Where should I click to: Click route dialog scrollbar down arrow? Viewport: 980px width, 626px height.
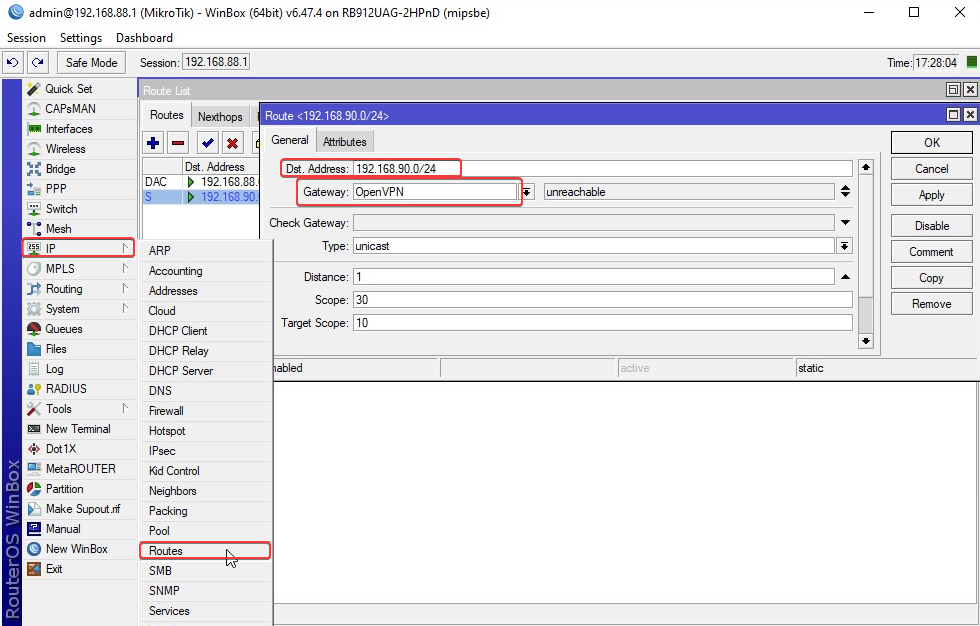coord(866,340)
